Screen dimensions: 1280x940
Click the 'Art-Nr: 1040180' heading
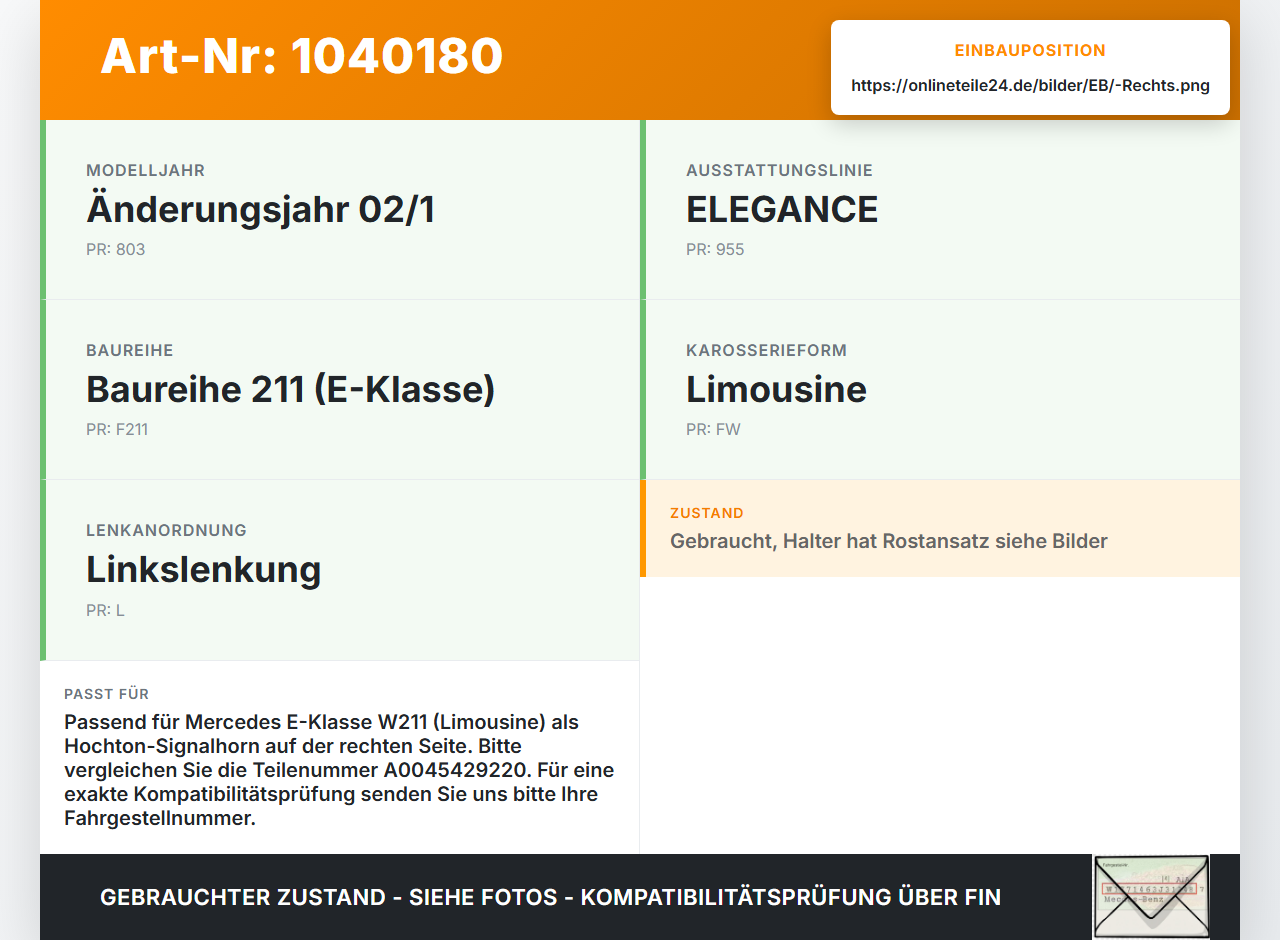pos(301,56)
